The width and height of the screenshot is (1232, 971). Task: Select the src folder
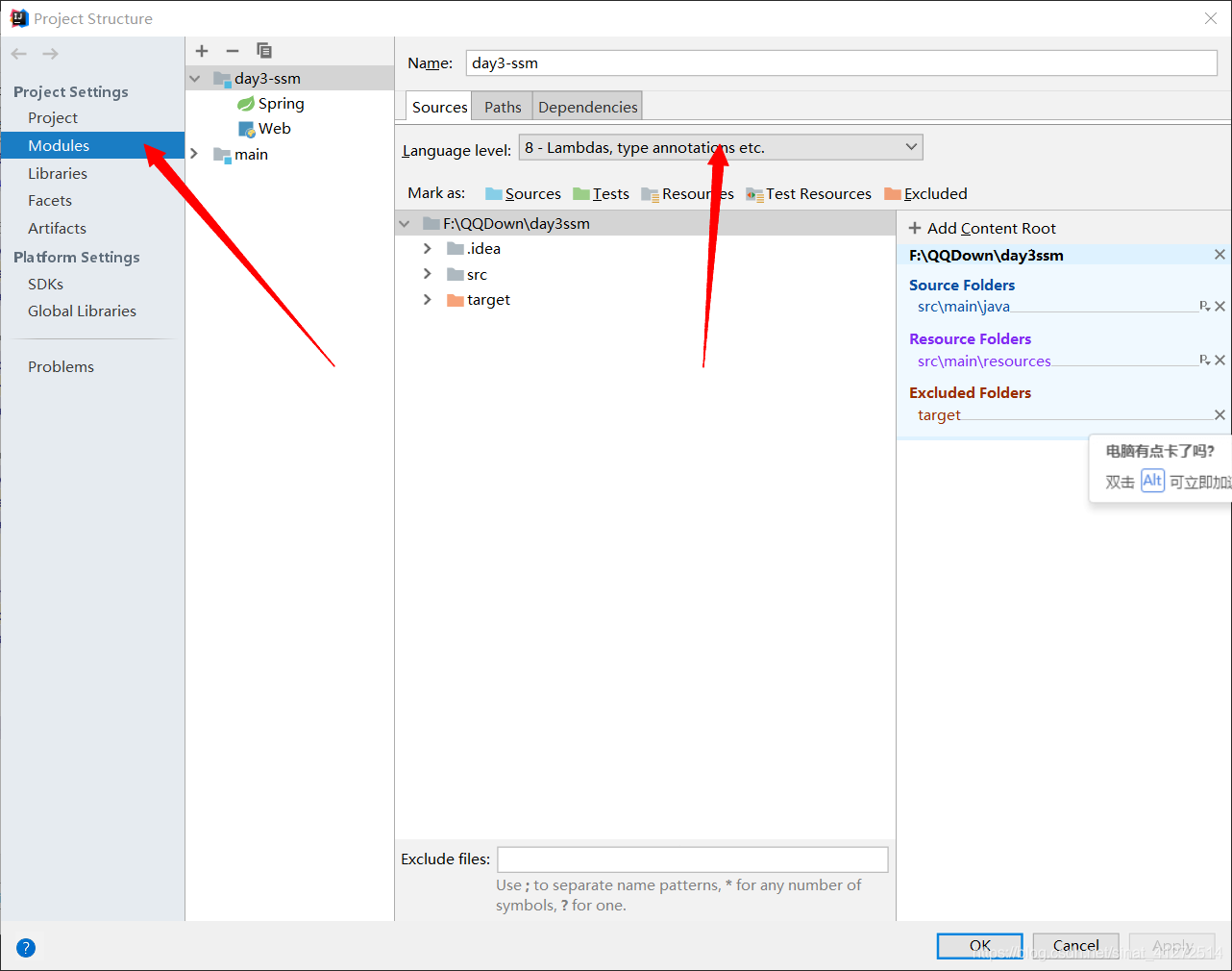[467, 275]
